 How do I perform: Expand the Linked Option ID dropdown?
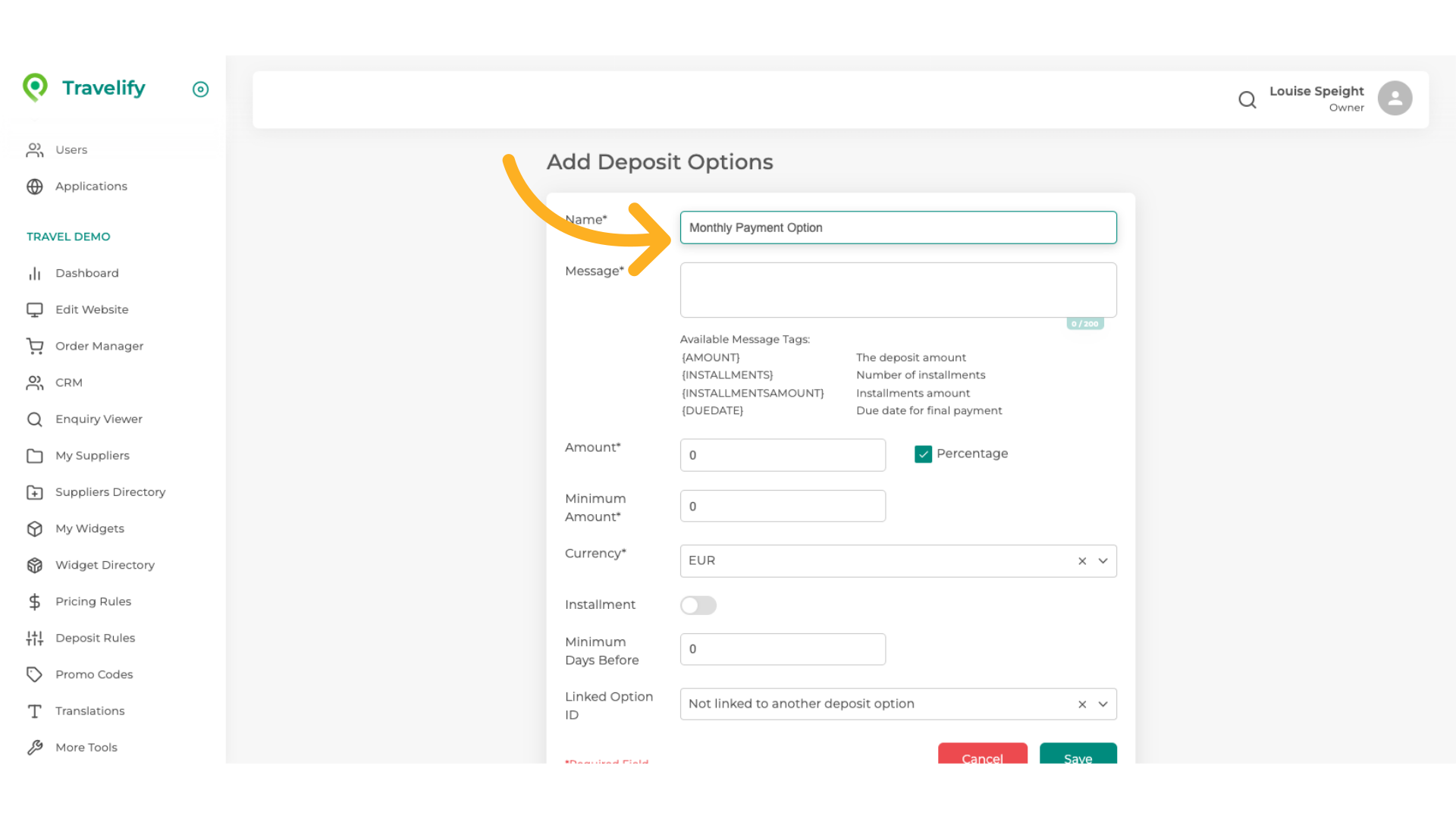pos(1103,704)
